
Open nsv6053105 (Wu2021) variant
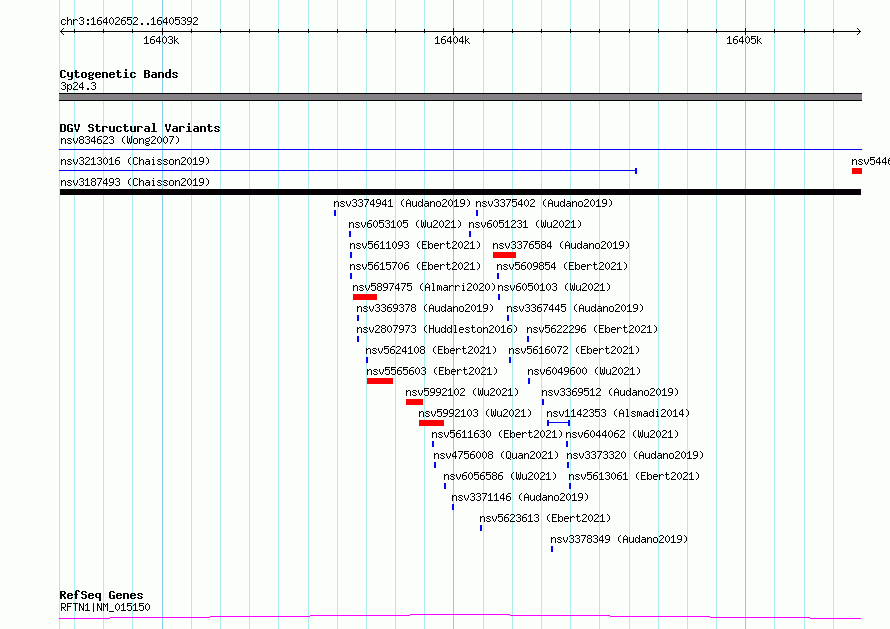tap(405, 224)
